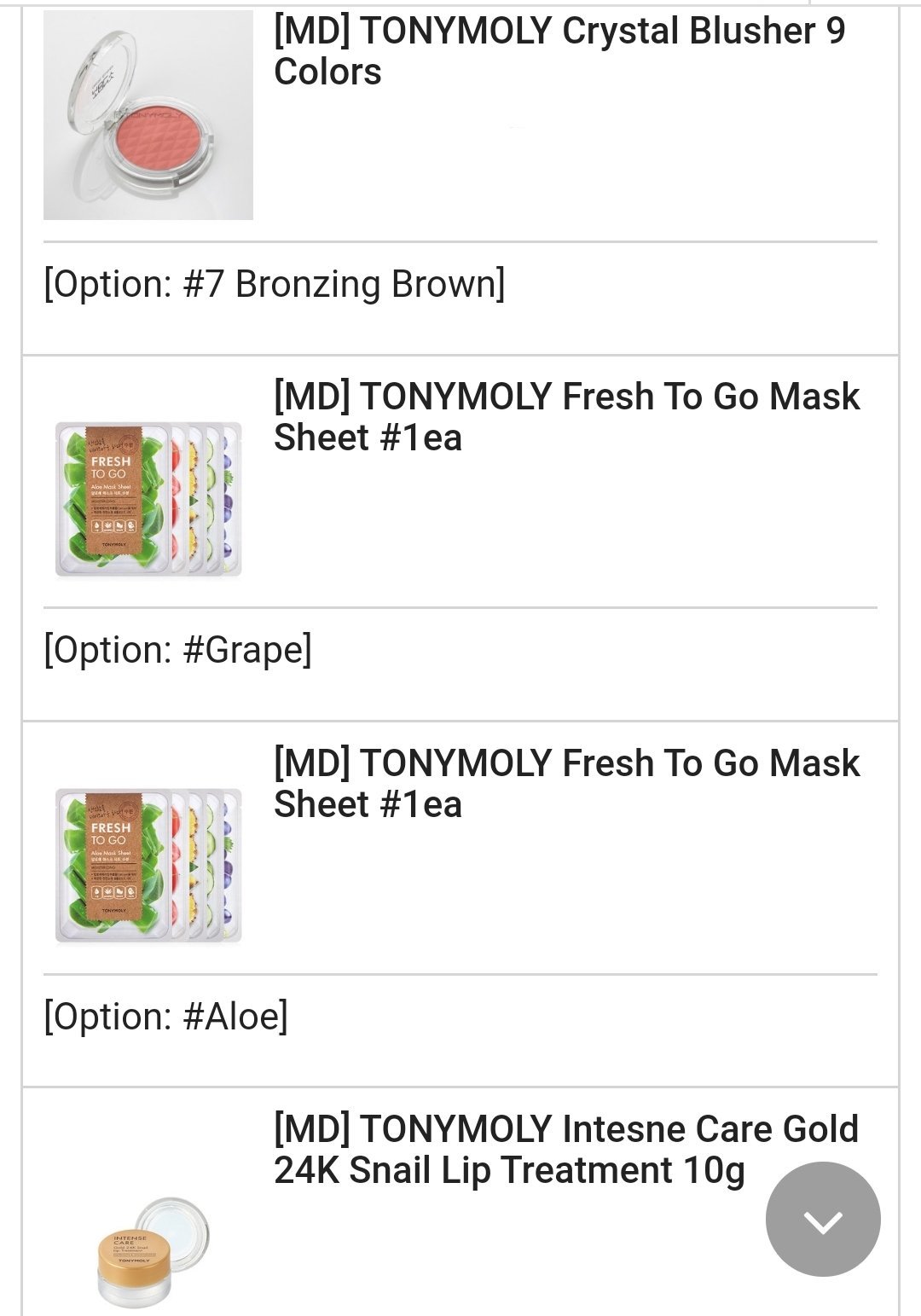The width and height of the screenshot is (921, 1316).
Task: Click 'Sheet #1ea' text in the Grape item
Action: 368,438
